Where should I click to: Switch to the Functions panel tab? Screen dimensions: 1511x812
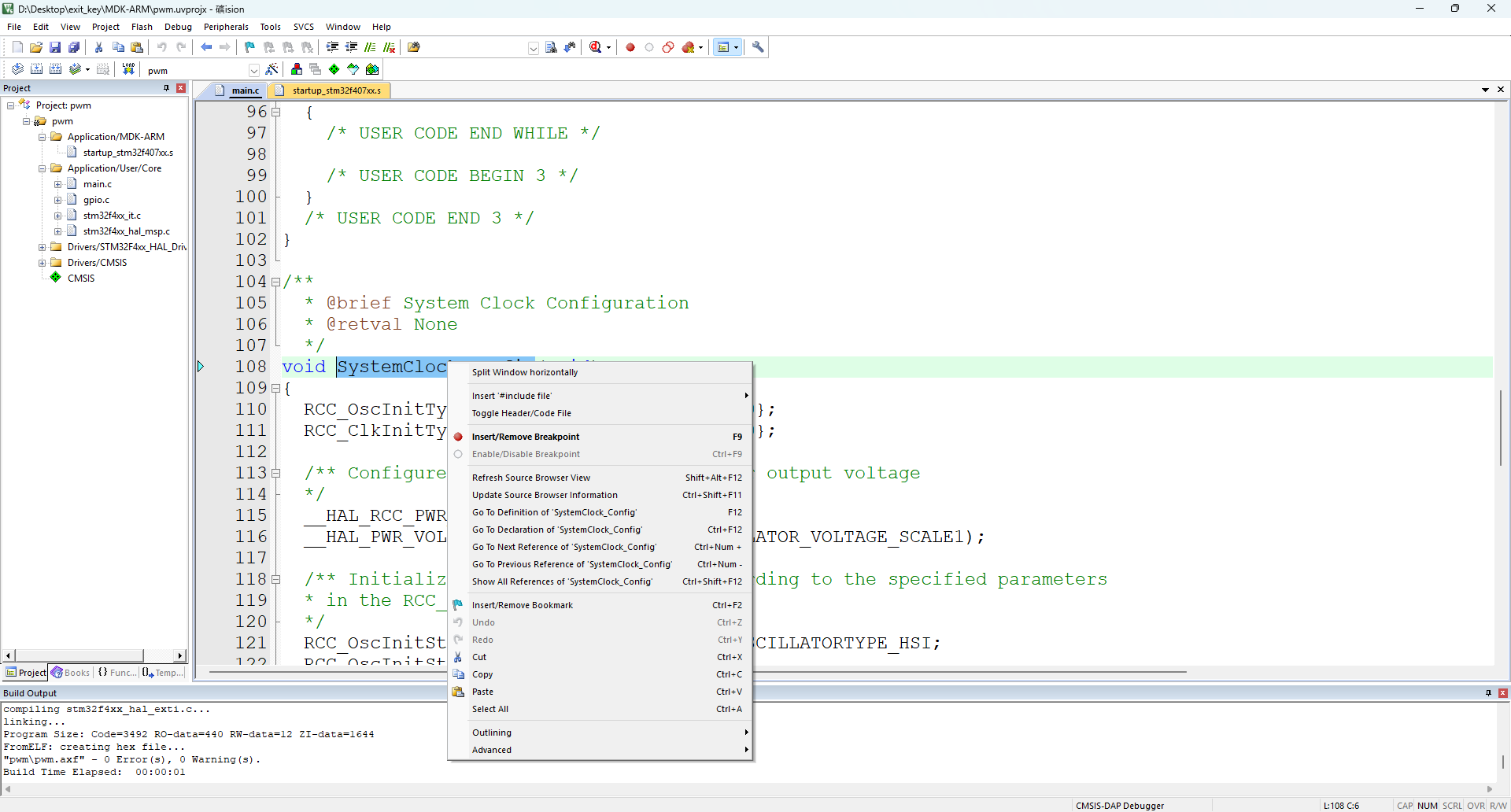point(116,673)
